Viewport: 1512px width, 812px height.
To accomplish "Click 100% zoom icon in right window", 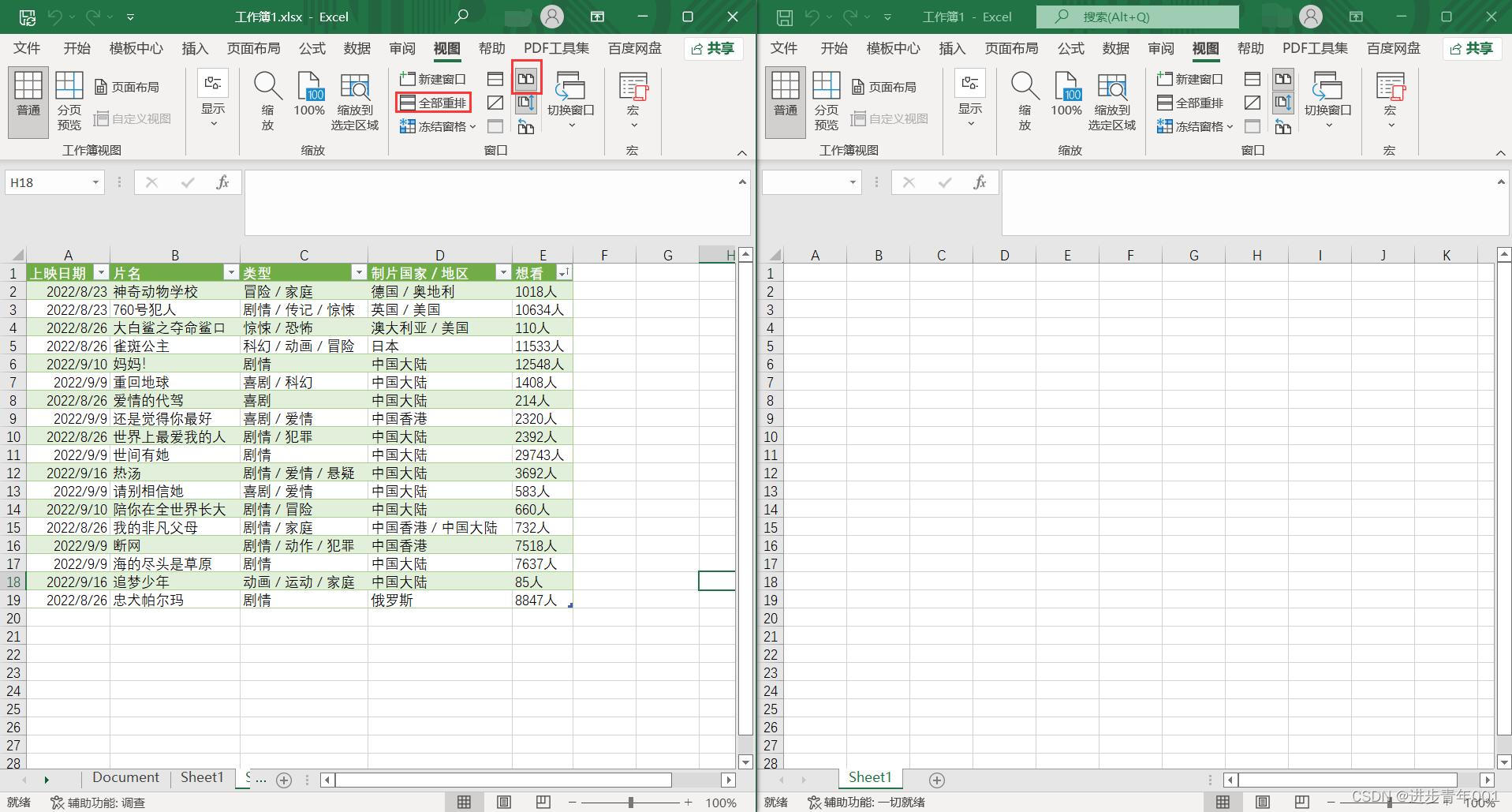I will tap(1066, 95).
